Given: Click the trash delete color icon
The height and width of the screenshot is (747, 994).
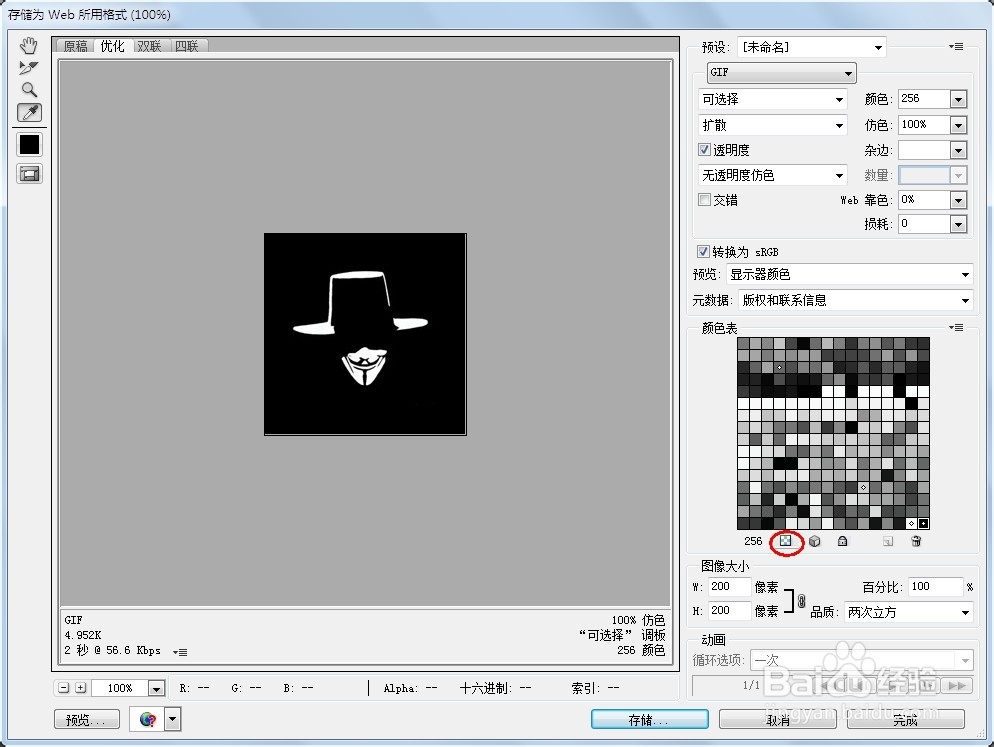Looking at the screenshot, I should coord(916,541).
